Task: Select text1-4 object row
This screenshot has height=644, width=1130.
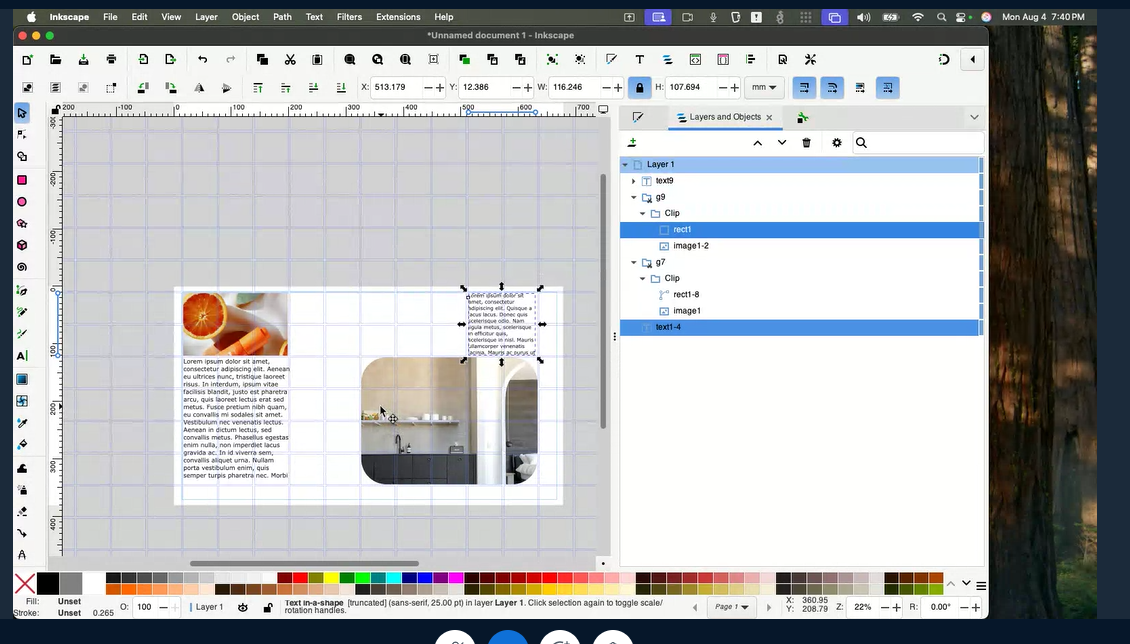Action: 800,327
